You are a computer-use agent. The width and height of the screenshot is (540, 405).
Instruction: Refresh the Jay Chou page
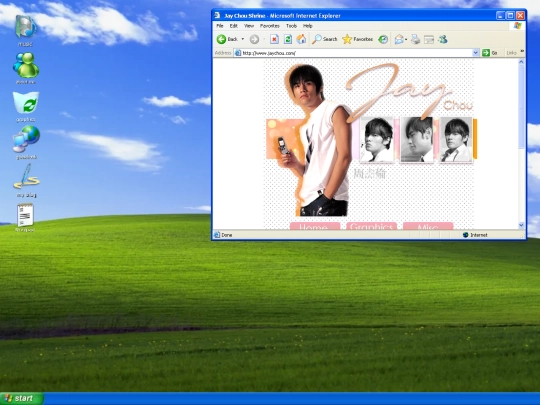pyautogui.click(x=288, y=39)
